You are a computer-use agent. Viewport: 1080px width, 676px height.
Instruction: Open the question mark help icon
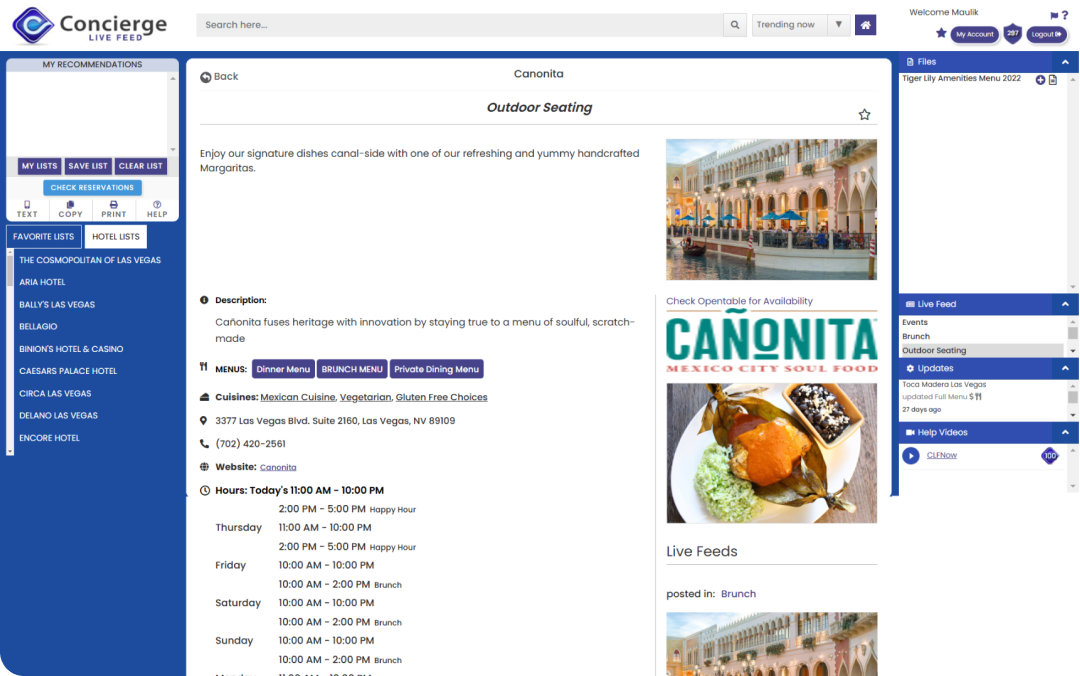click(1065, 14)
